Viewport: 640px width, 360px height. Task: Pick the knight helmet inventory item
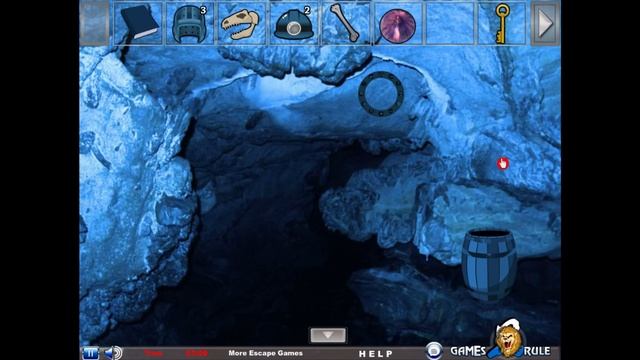(x=189, y=24)
